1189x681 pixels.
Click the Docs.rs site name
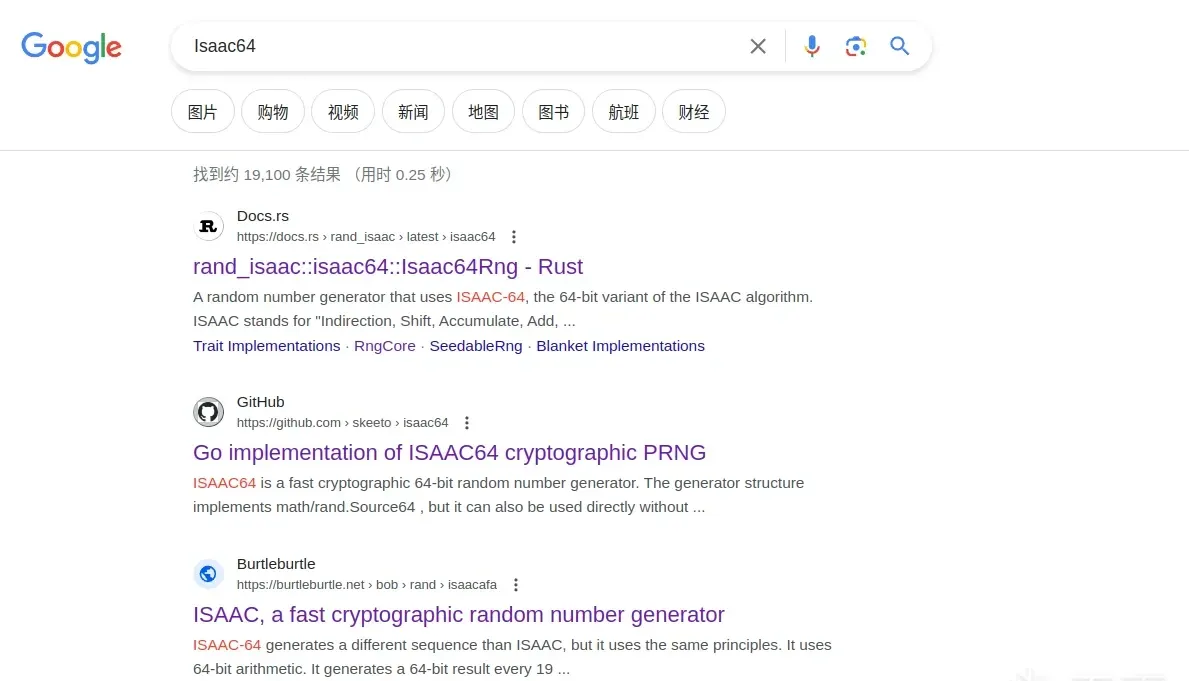click(x=262, y=216)
